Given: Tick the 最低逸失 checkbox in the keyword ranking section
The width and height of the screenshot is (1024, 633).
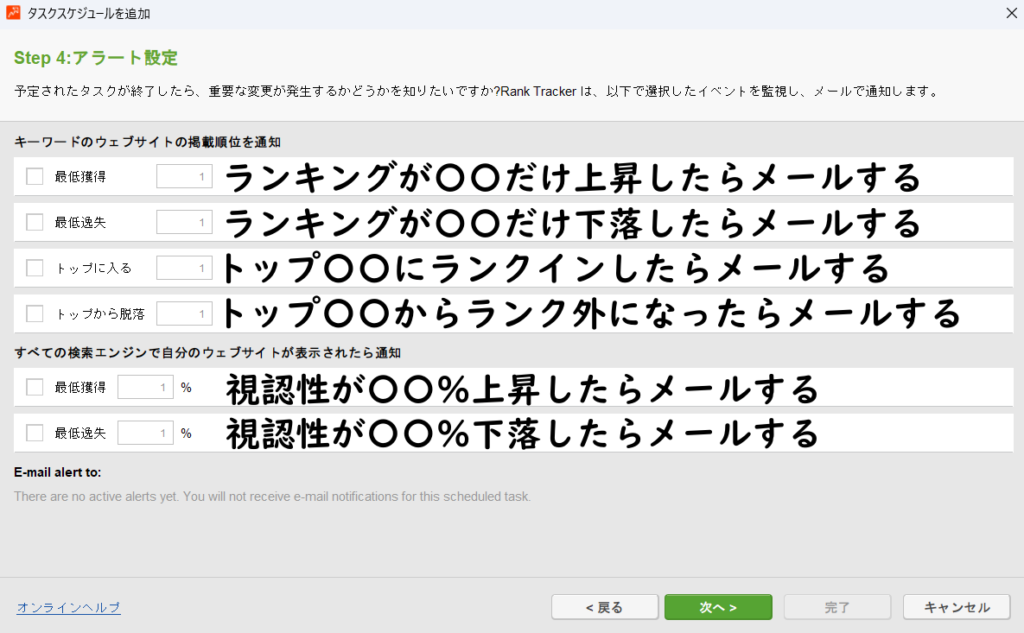Looking at the screenshot, I should coord(35,222).
